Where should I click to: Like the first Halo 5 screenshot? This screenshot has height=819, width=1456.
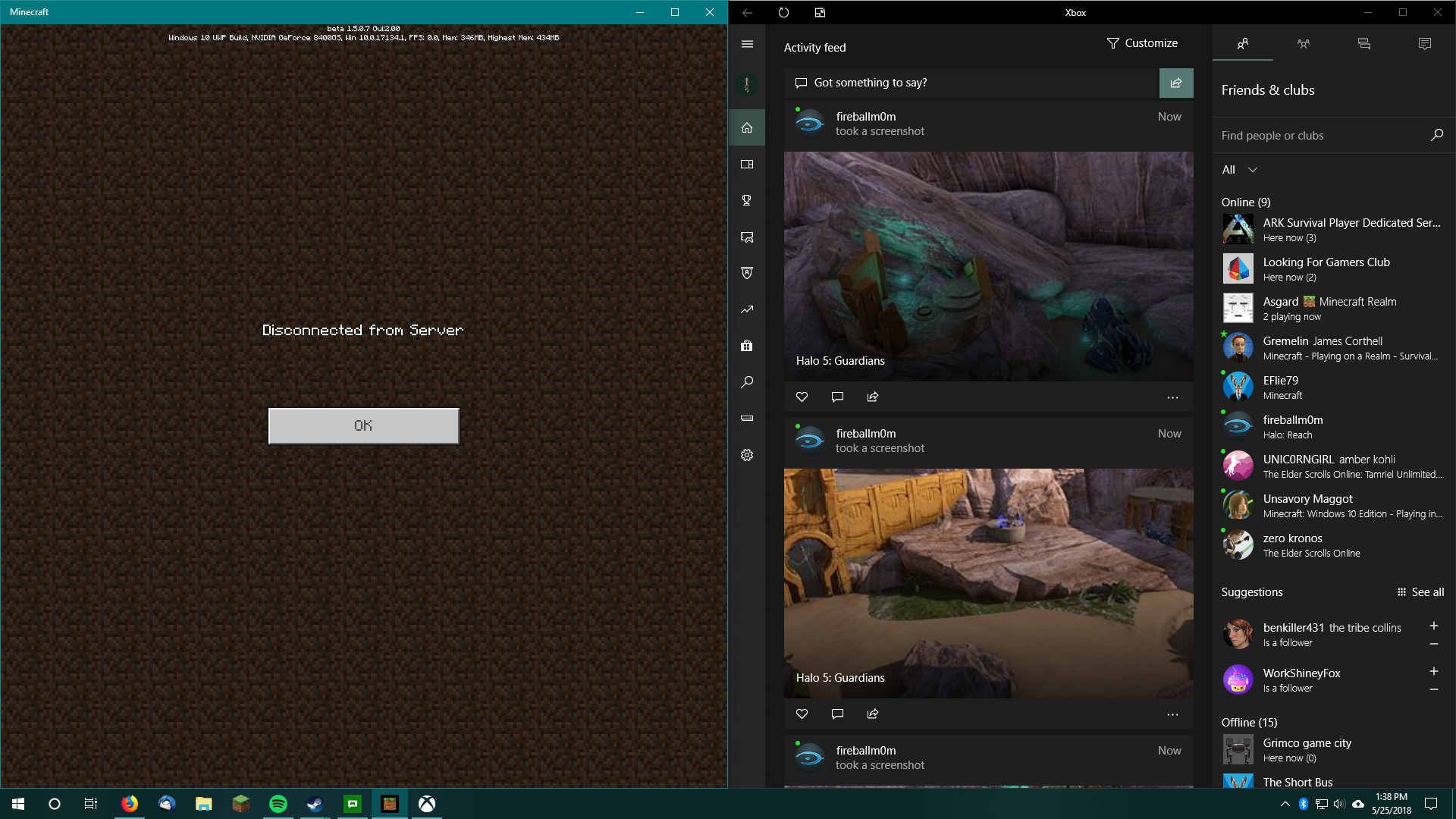pos(802,397)
